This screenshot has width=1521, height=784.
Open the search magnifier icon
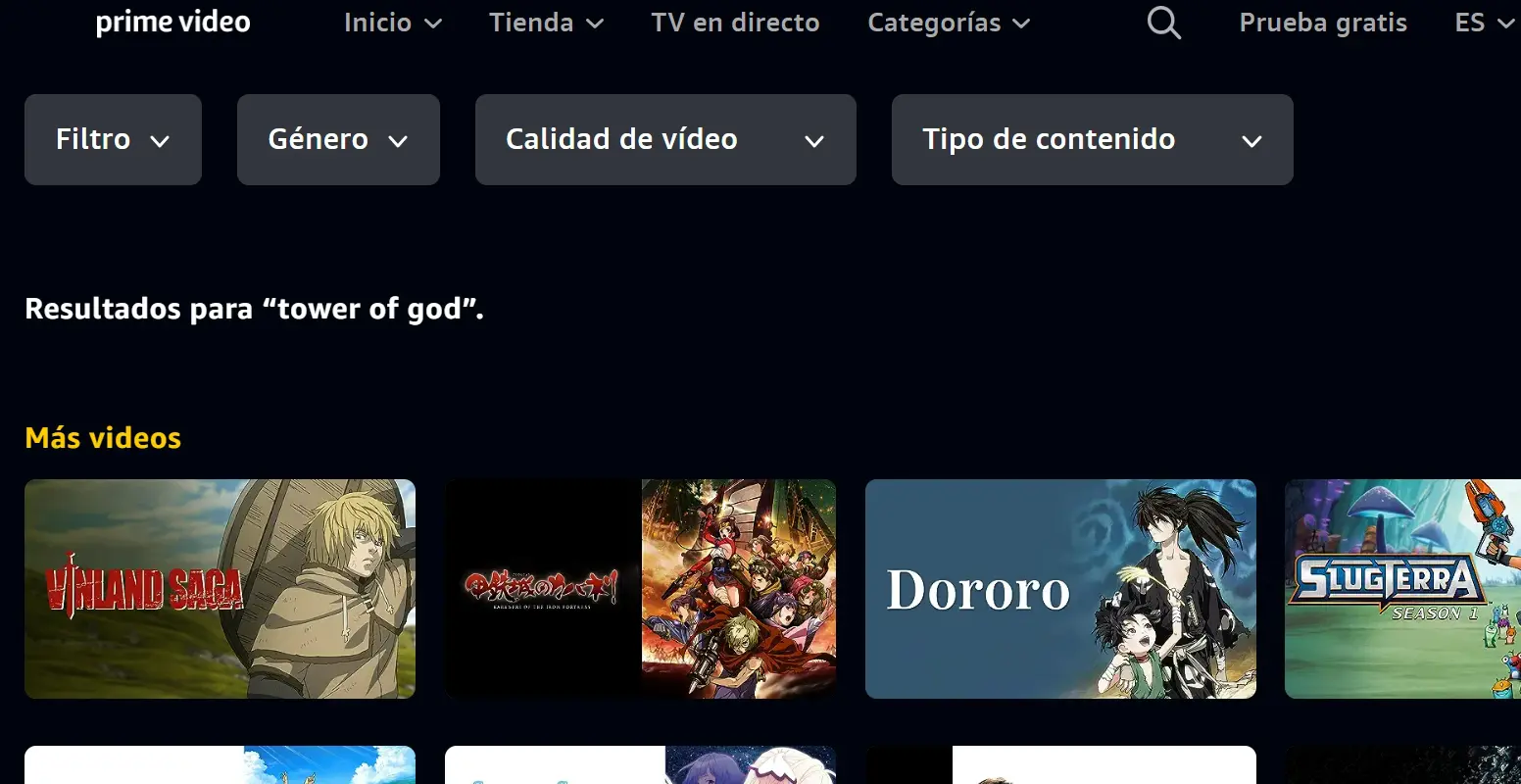(1163, 23)
